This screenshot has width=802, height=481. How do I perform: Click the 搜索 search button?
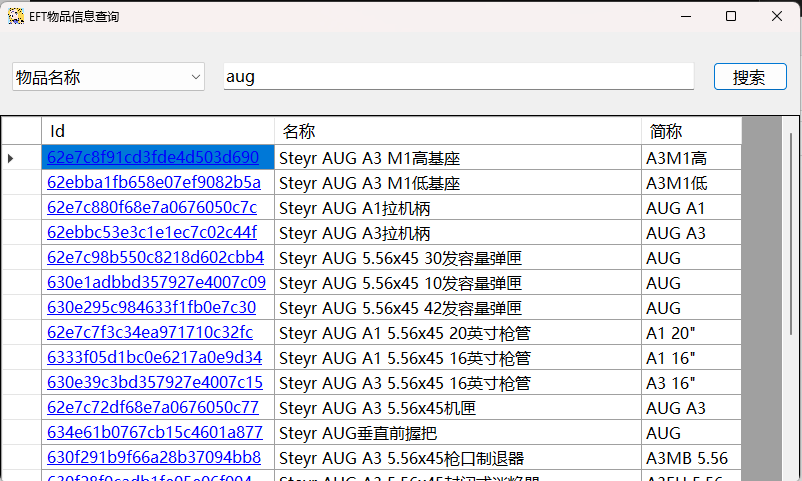(x=750, y=77)
